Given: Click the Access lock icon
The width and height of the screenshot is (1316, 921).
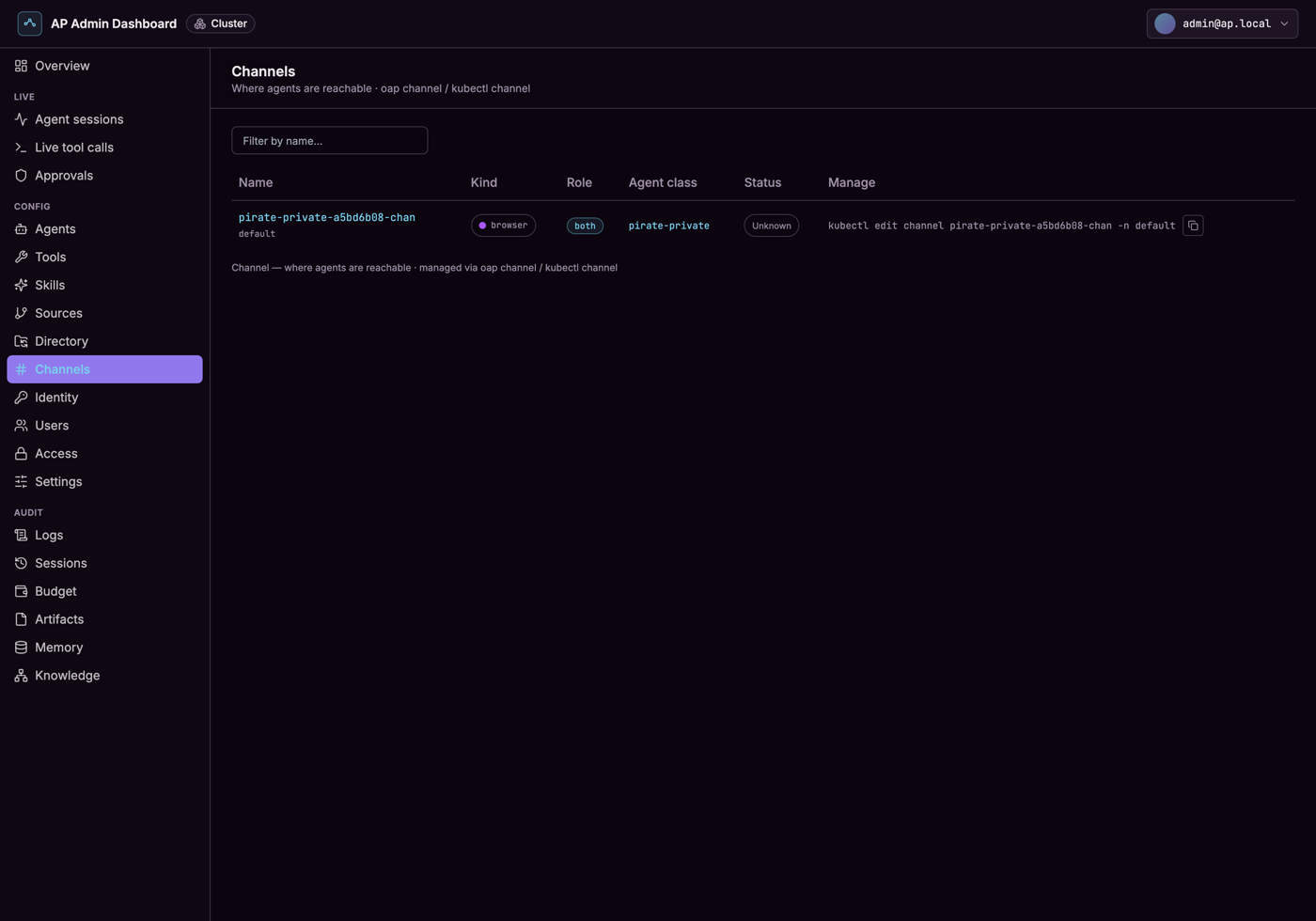Looking at the screenshot, I should pyautogui.click(x=21, y=455).
